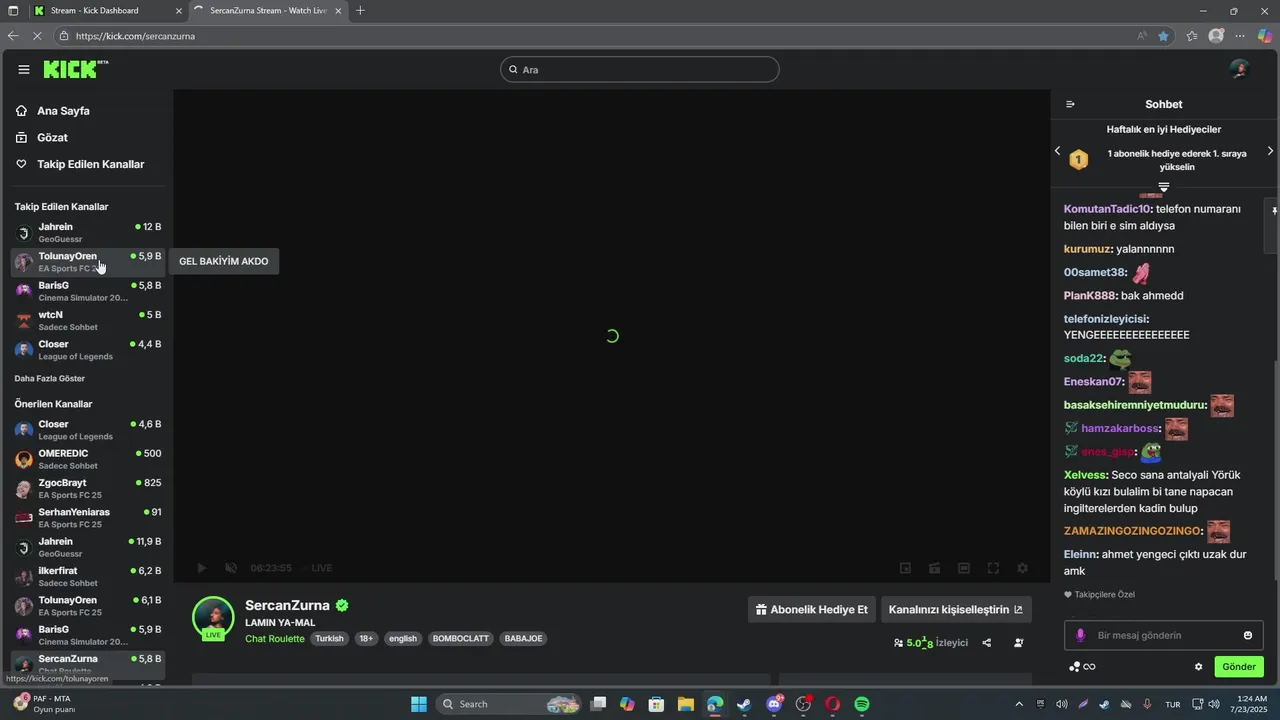Viewport: 1280px width, 720px height.
Task: Click ZAMAZINGOZINGOZINGO username in chat
Action: tap(1132, 531)
